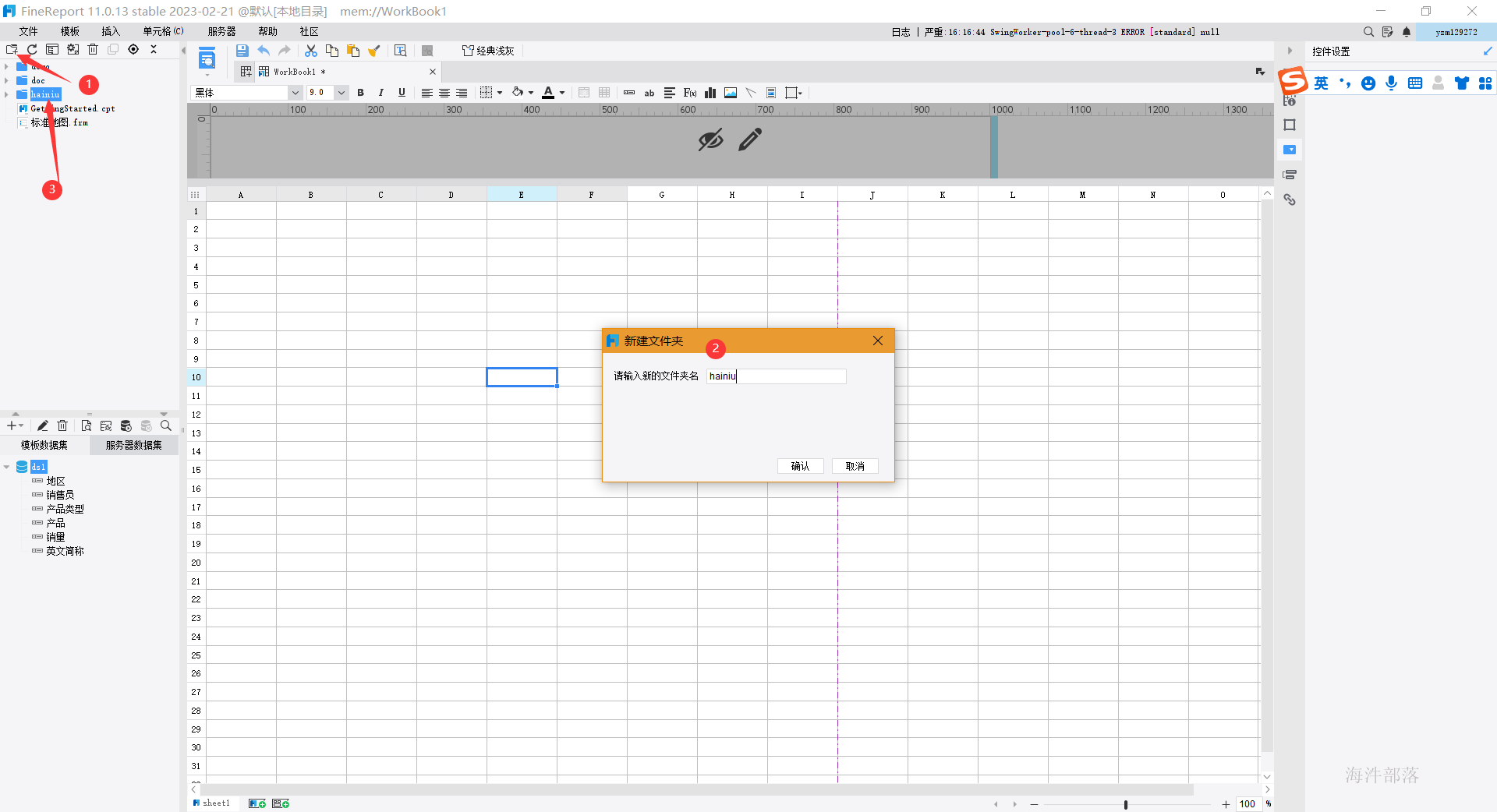This screenshot has width=1497, height=812.
Task: Open the find and replace text icon
Action: tap(400, 51)
